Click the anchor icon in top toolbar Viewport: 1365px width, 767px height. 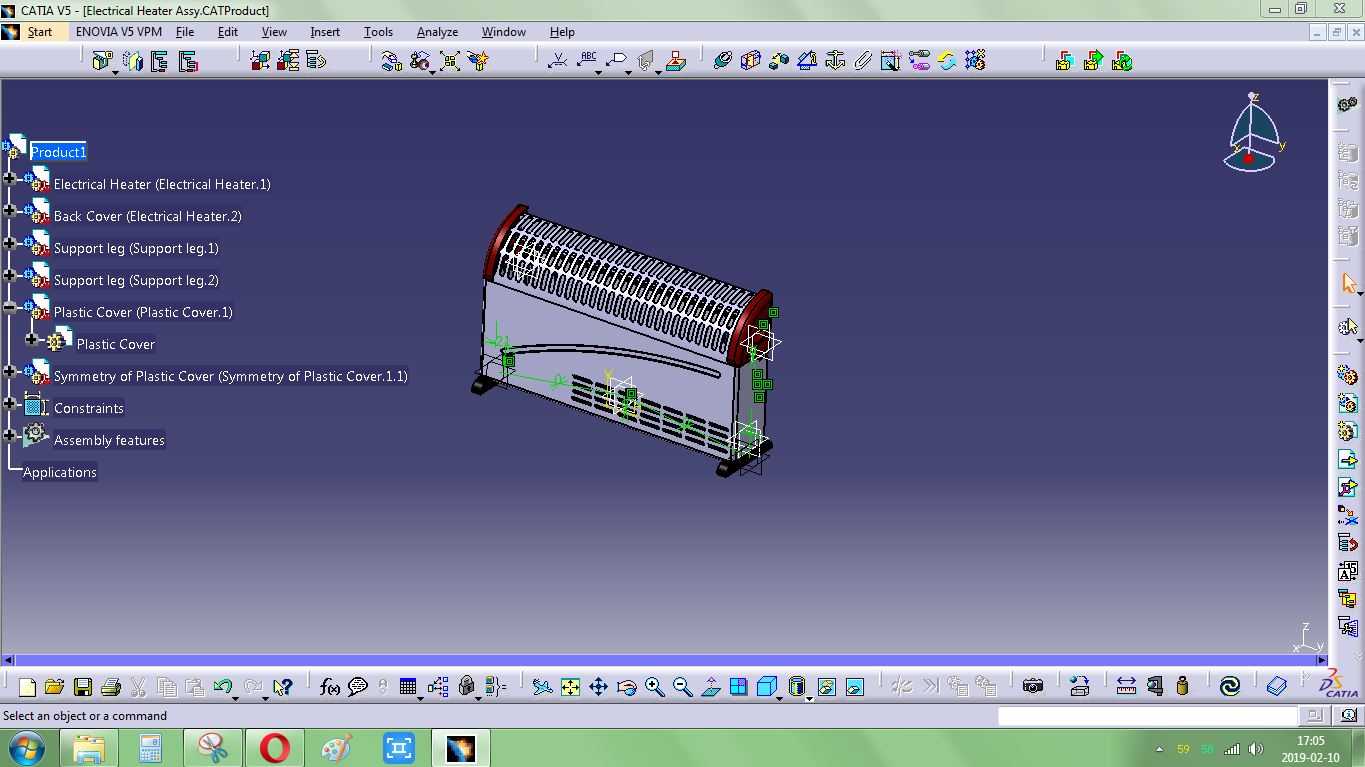point(835,61)
